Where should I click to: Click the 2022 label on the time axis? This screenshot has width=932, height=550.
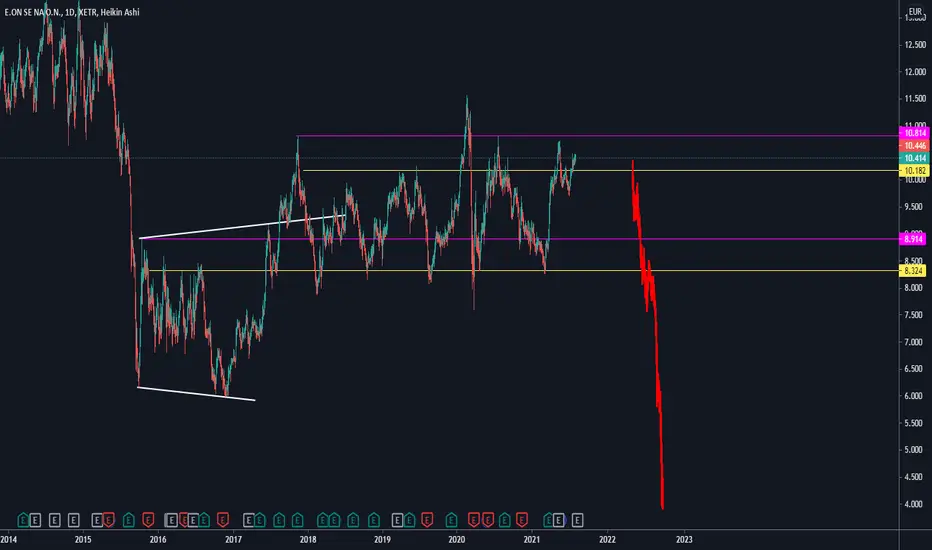coord(607,540)
